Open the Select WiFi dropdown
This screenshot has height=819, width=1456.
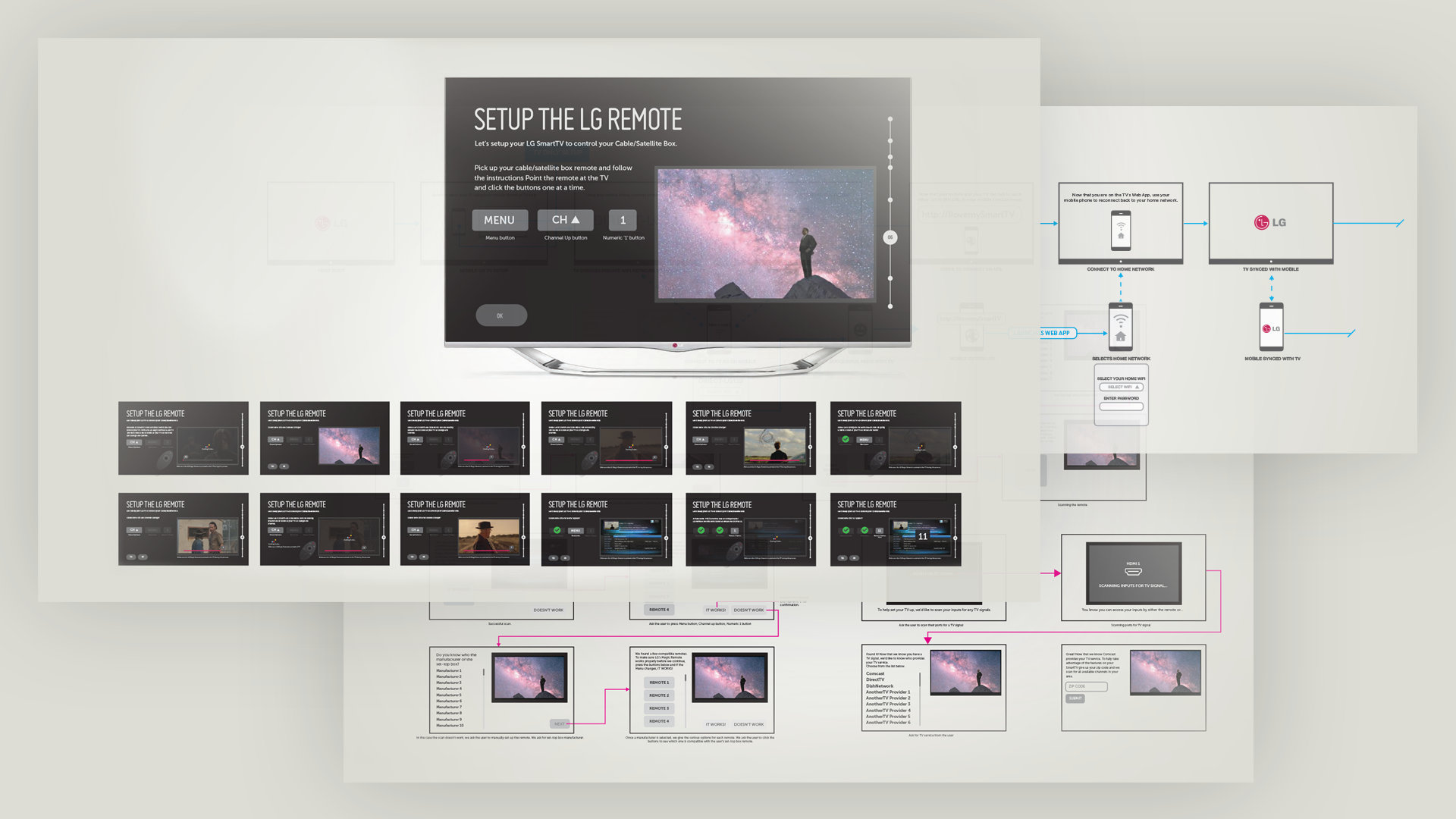pos(1122,387)
